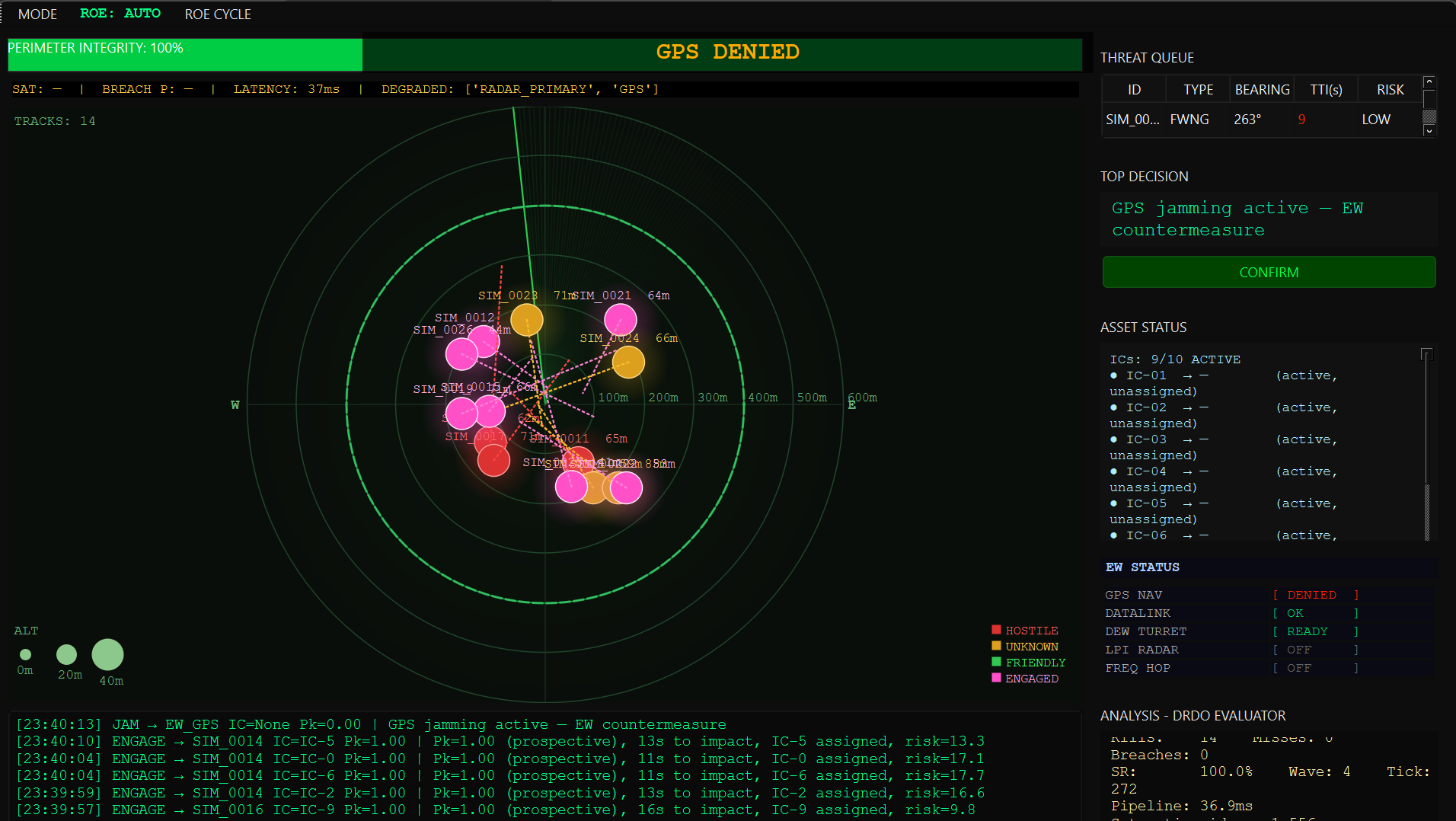Click the 500m range ring label
The width and height of the screenshot is (1456, 821).
tap(812, 398)
